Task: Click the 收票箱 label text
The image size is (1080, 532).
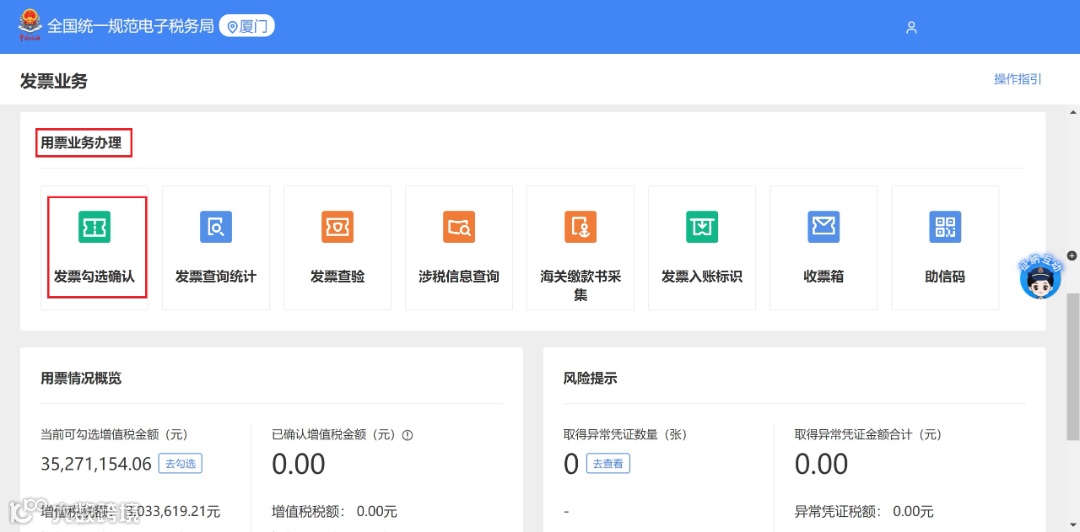Action: click(823, 277)
